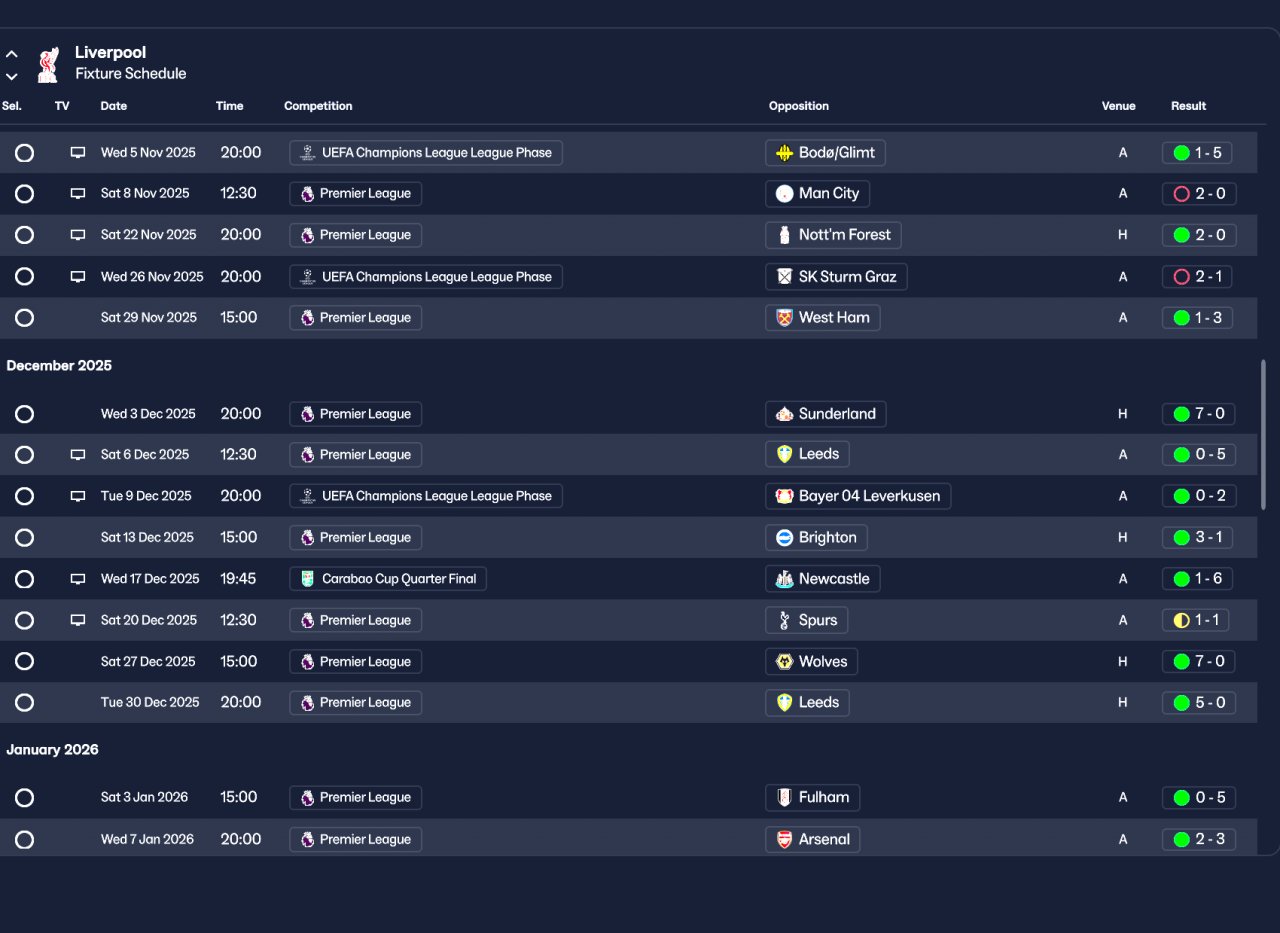Viewport: 1280px width, 933px height.
Task: Open Leeds on the Tue 30 Dec row
Action: pos(808,703)
